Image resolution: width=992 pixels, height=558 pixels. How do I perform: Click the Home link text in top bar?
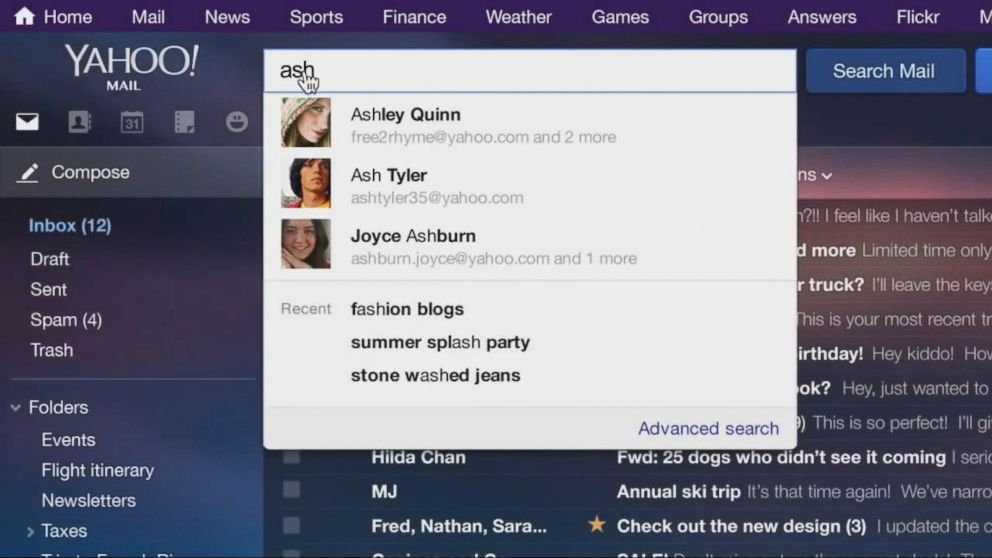68,17
